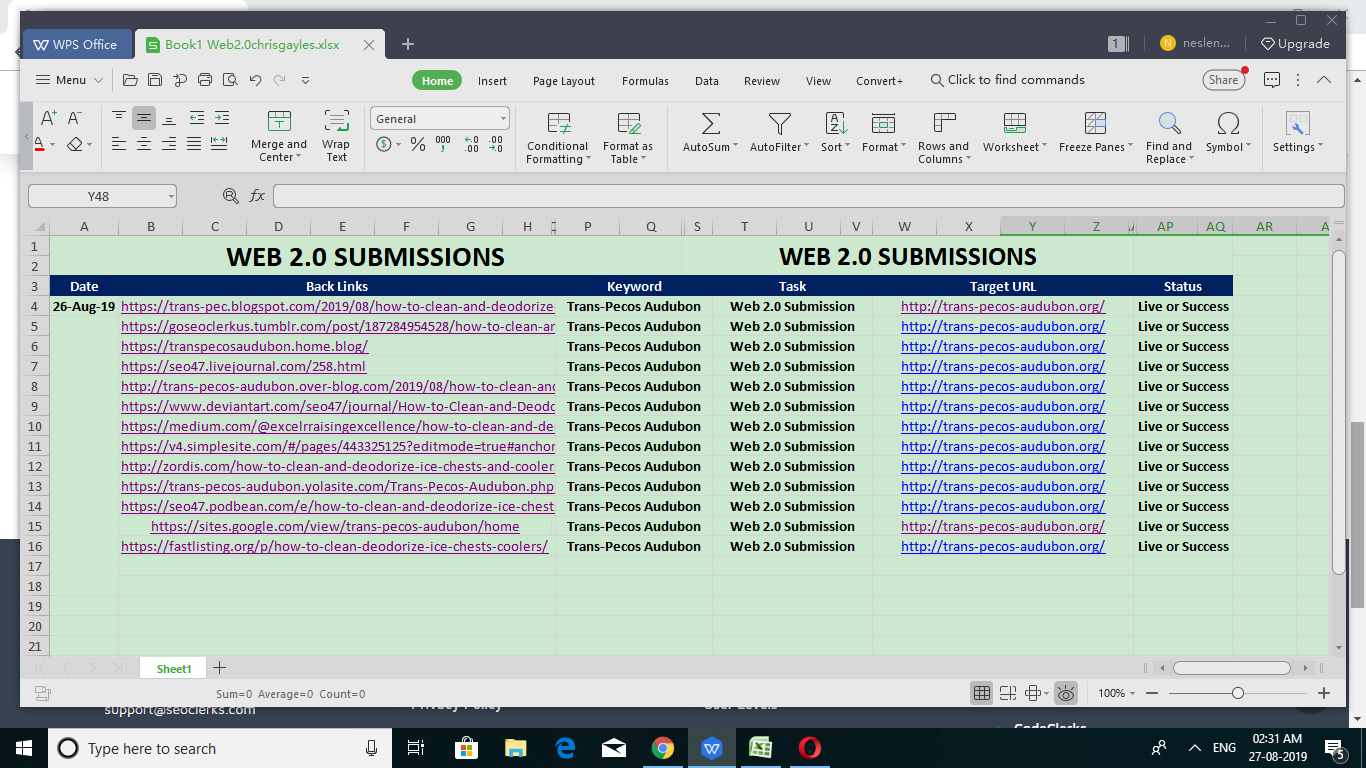Viewport: 1366px width, 768px height.
Task: Toggle the middle vertical align button
Action: (x=144, y=118)
